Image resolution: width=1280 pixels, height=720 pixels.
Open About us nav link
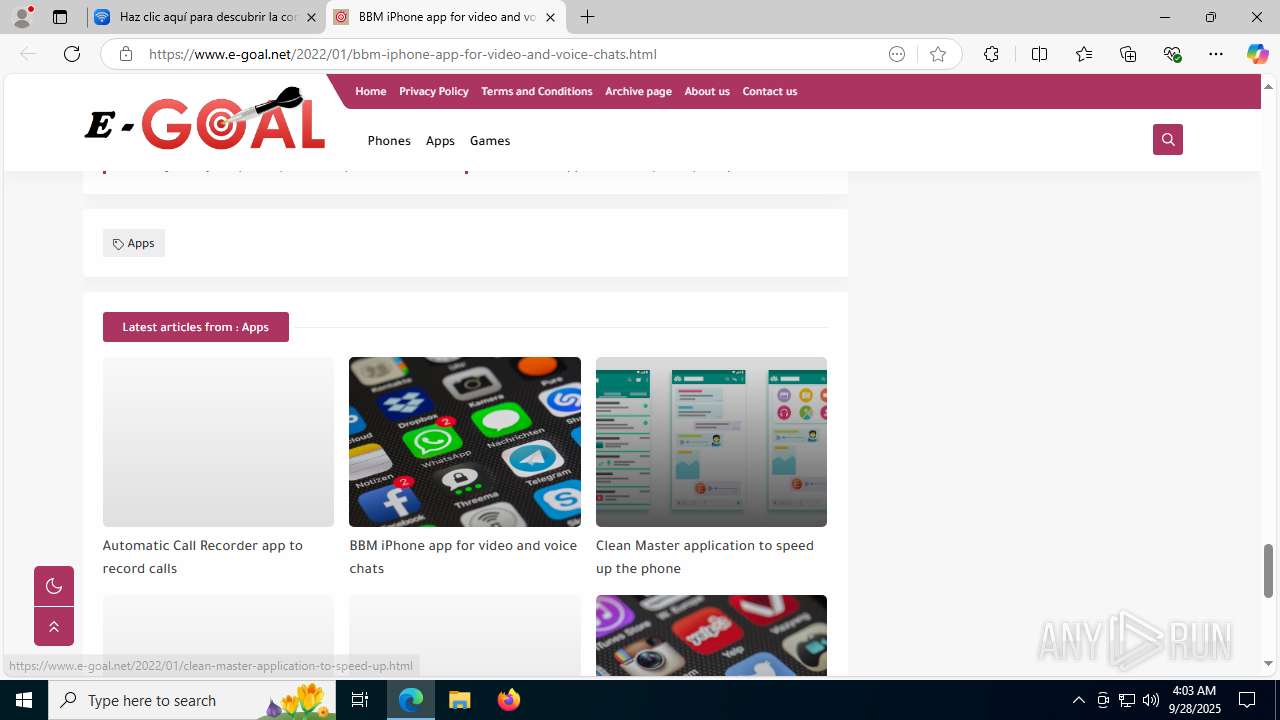pyautogui.click(x=707, y=91)
